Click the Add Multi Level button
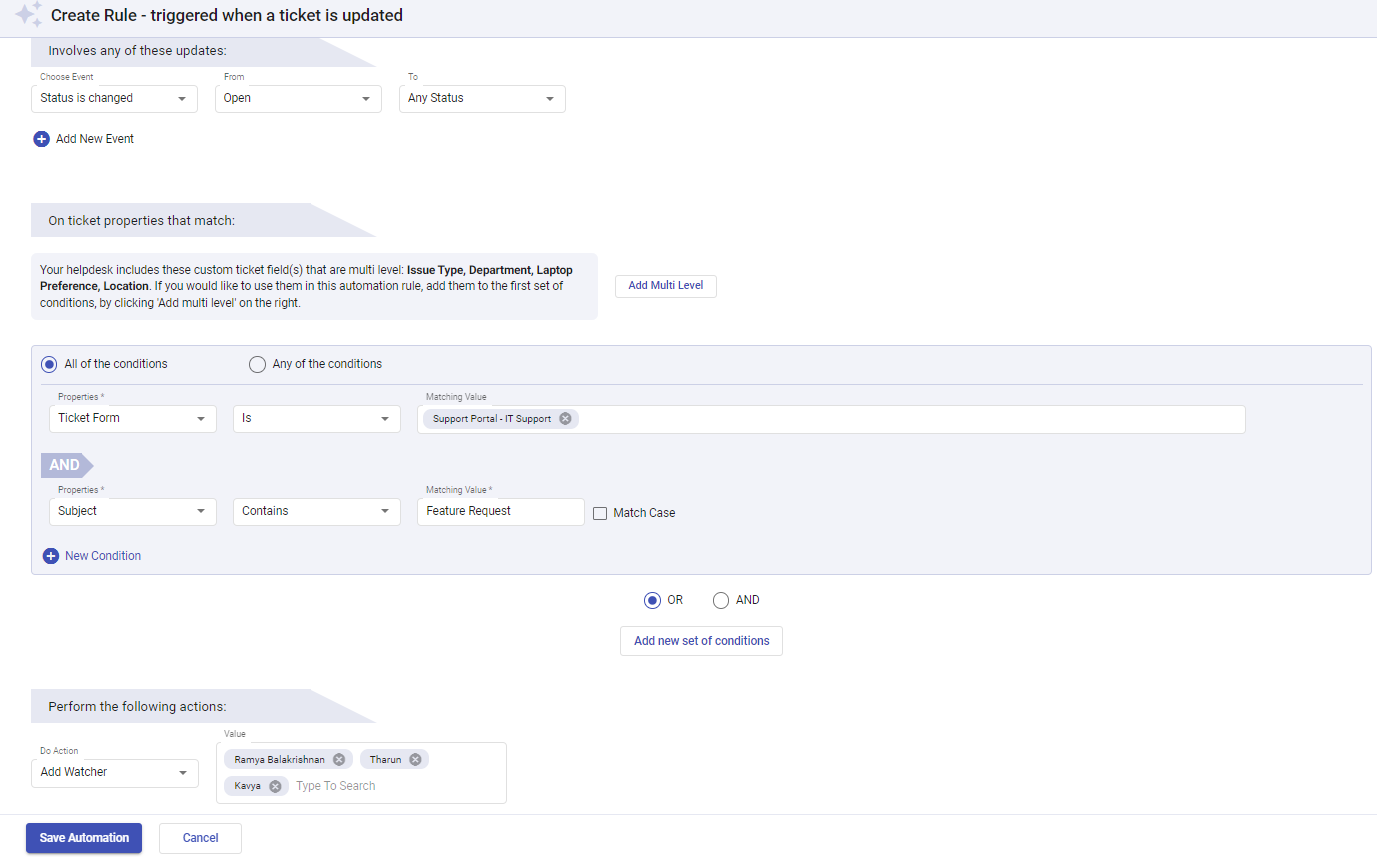1377x857 pixels. click(665, 286)
